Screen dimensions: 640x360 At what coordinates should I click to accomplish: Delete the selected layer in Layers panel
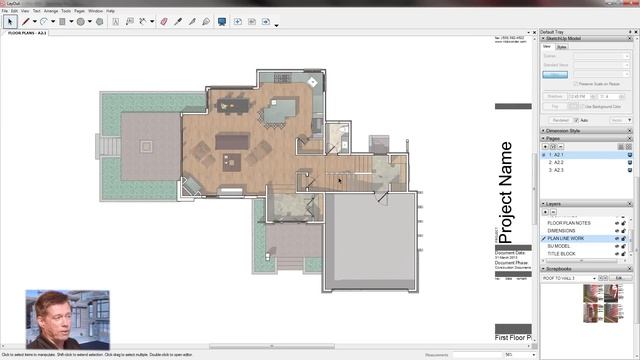(x=553, y=212)
